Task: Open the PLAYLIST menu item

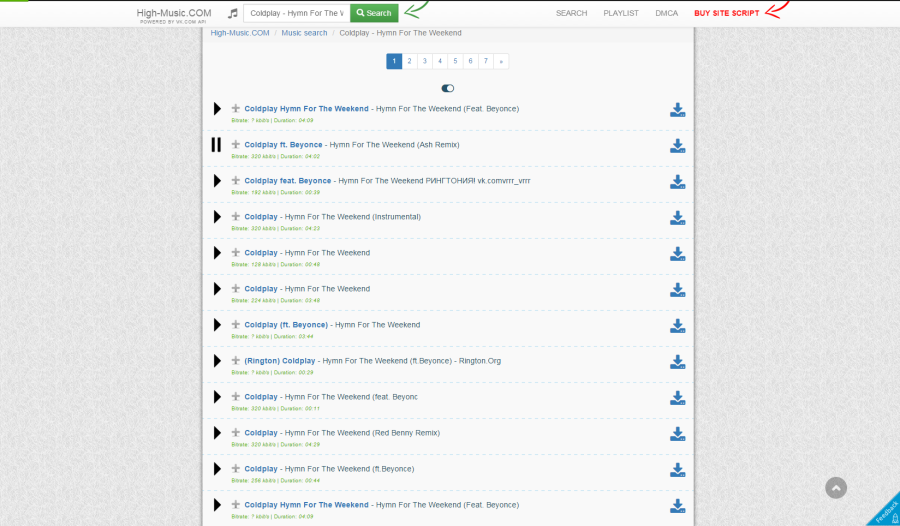Action: [x=620, y=13]
